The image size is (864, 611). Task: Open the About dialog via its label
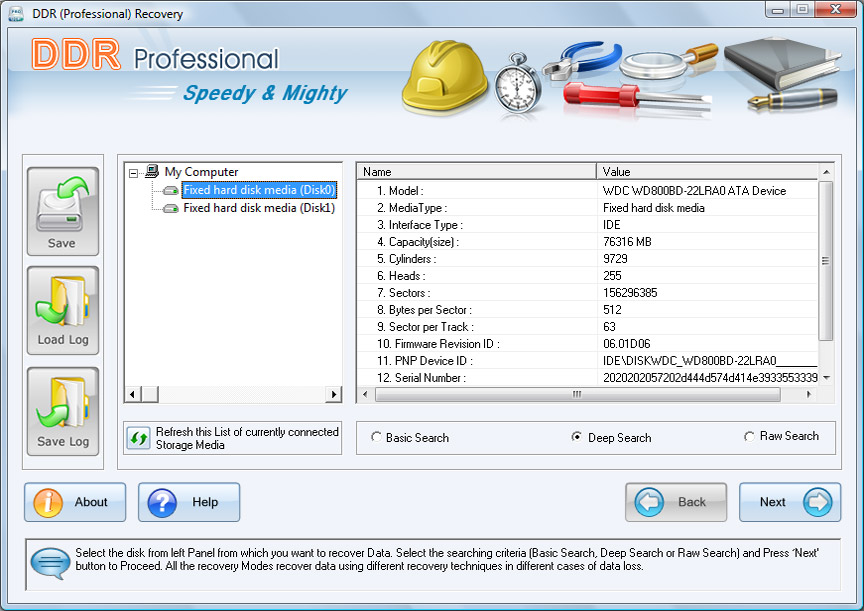pos(91,502)
